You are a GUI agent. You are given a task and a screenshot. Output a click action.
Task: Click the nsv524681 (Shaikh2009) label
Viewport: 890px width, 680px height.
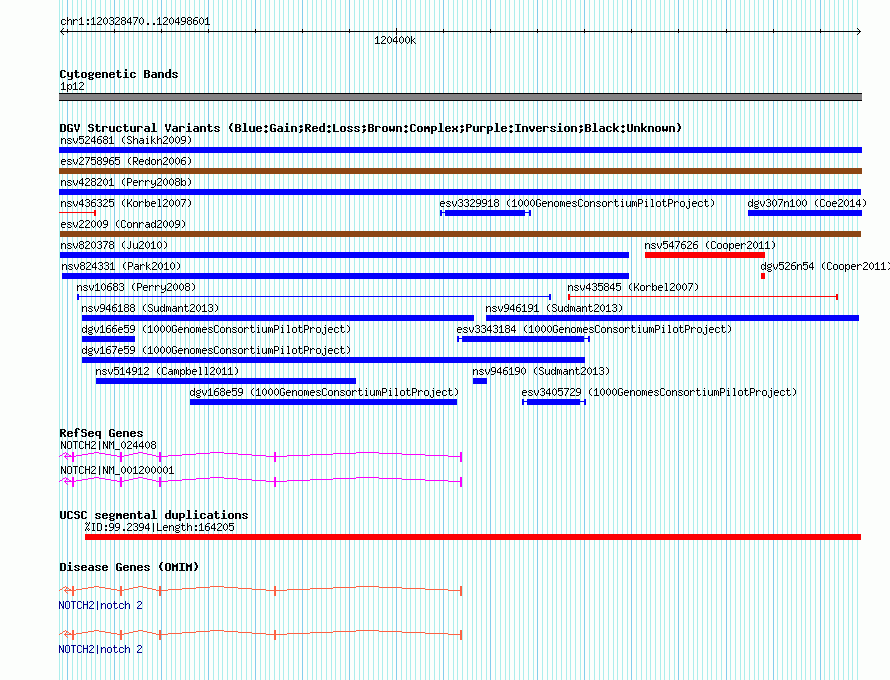tap(126, 140)
